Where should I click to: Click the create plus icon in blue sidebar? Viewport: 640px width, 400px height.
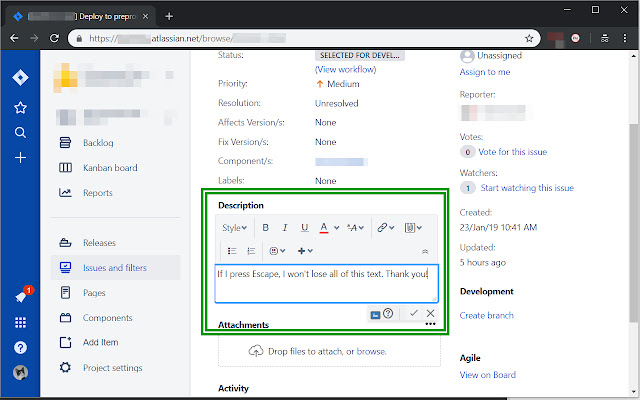click(x=20, y=158)
